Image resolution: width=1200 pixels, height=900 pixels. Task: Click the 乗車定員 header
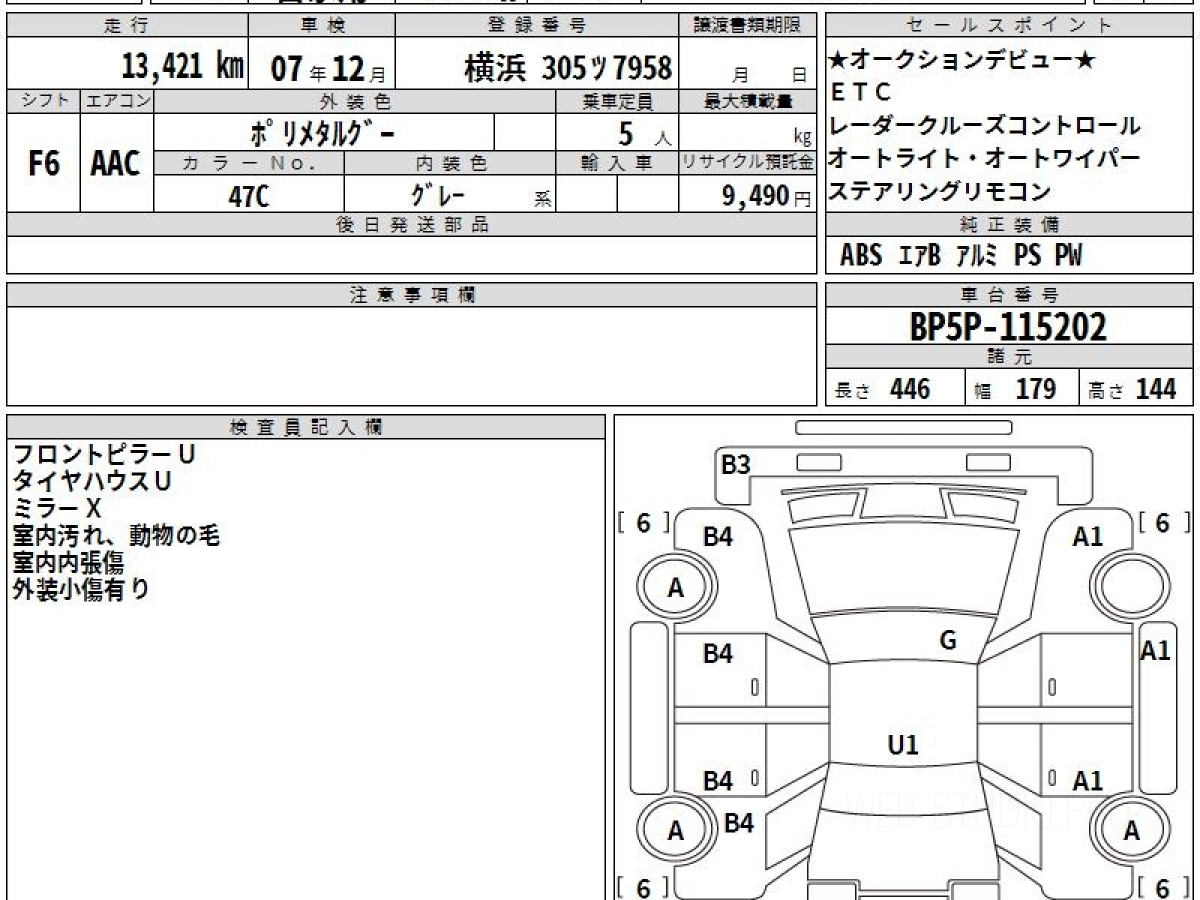click(618, 101)
